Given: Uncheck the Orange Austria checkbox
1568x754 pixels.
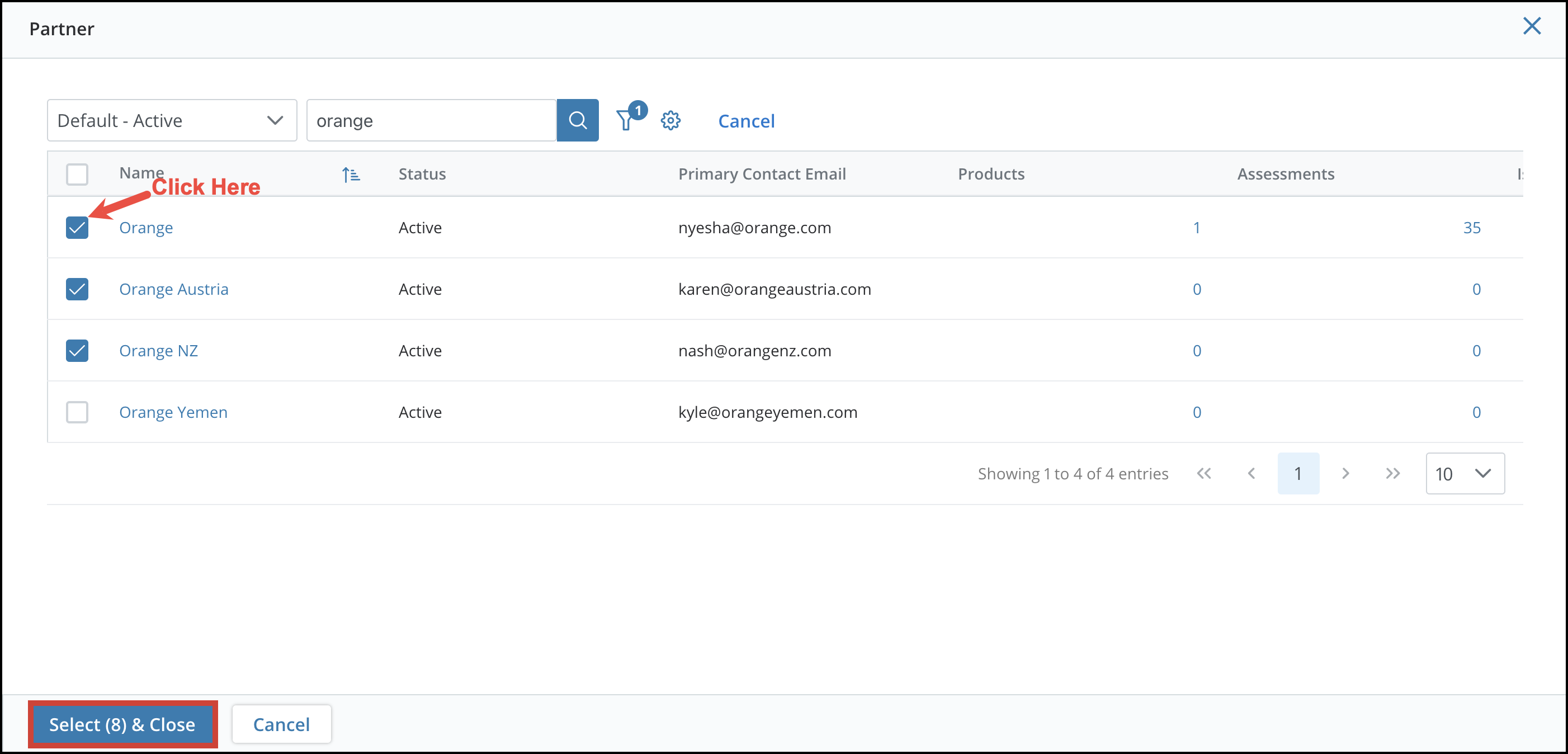Looking at the screenshot, I should point(77,289).
